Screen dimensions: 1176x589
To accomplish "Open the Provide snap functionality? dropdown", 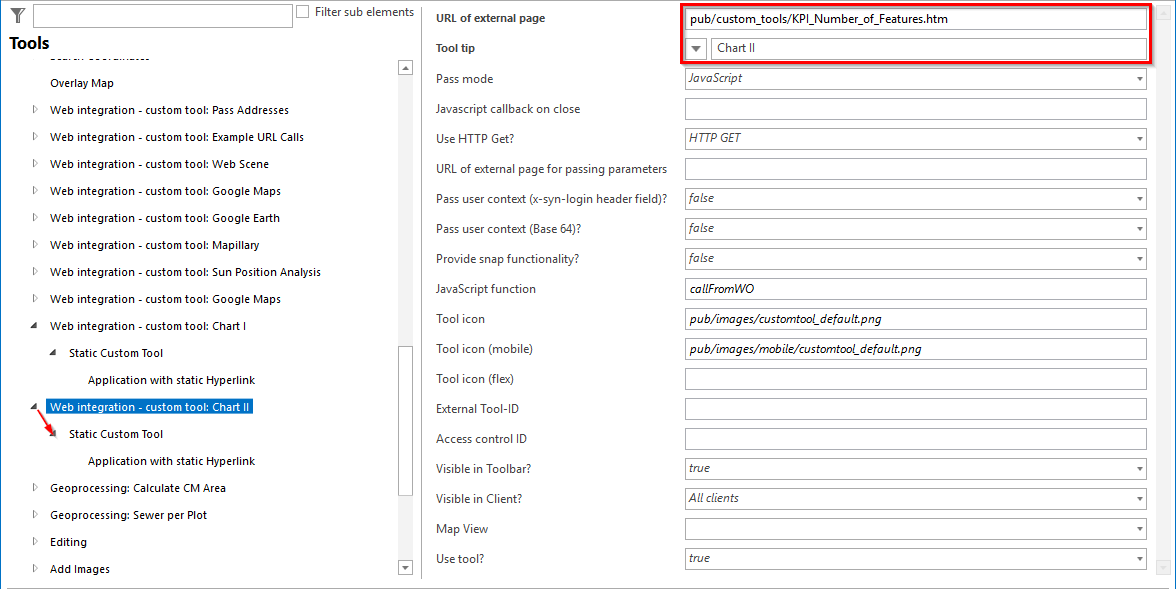I will point(1138,258).
